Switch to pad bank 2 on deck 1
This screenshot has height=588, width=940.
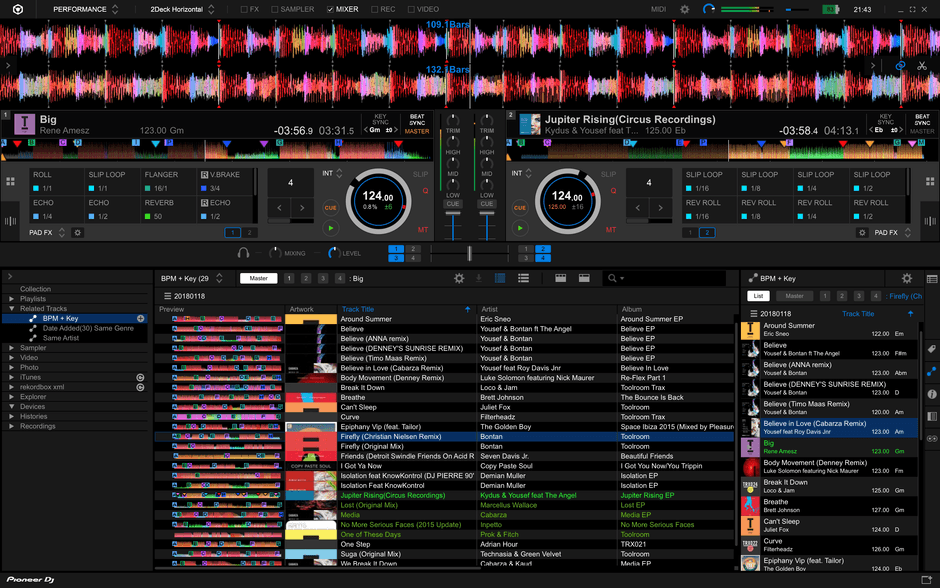tap(249, 233)
